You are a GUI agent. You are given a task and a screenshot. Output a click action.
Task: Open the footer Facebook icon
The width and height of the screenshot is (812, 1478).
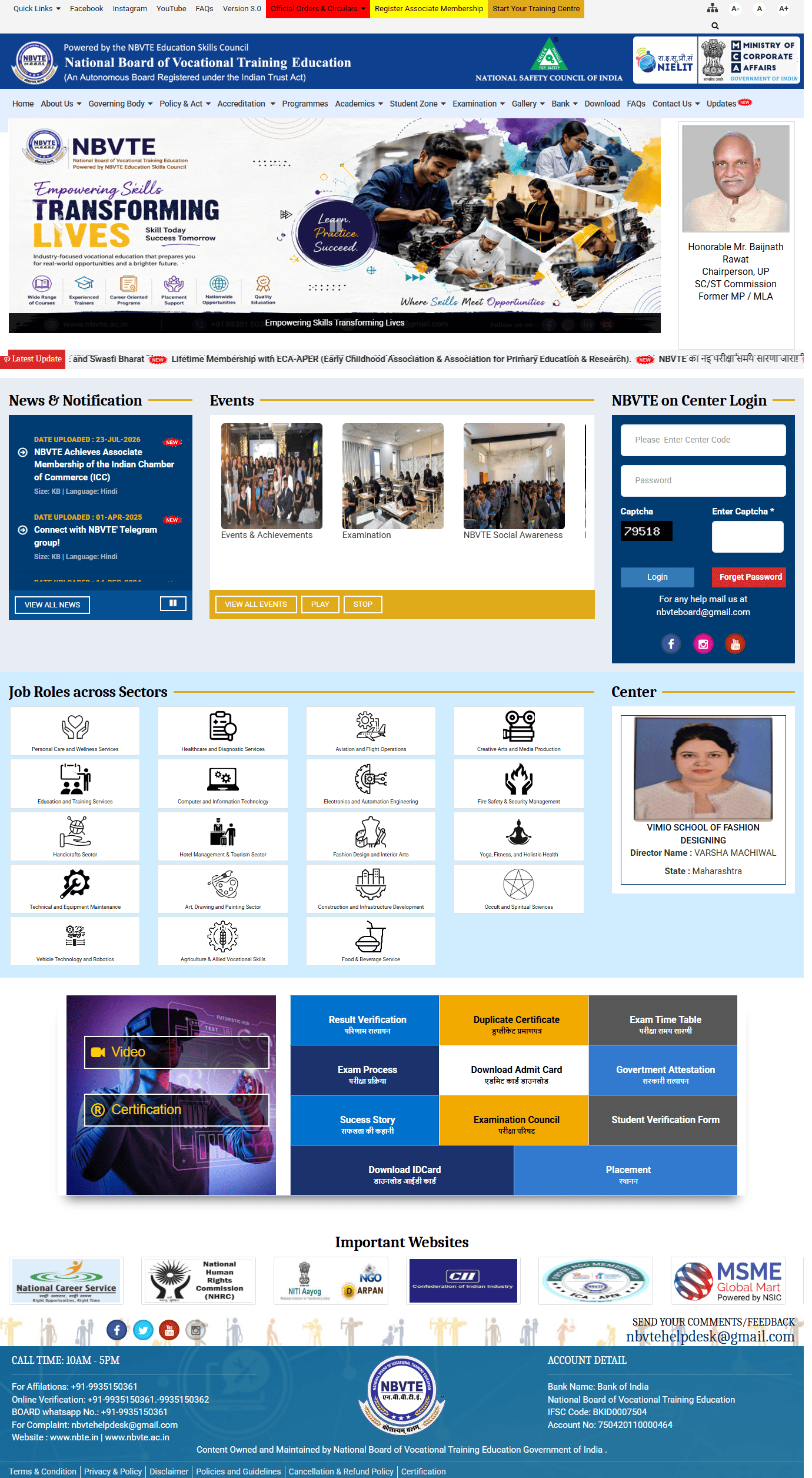tap(117, 1330)
